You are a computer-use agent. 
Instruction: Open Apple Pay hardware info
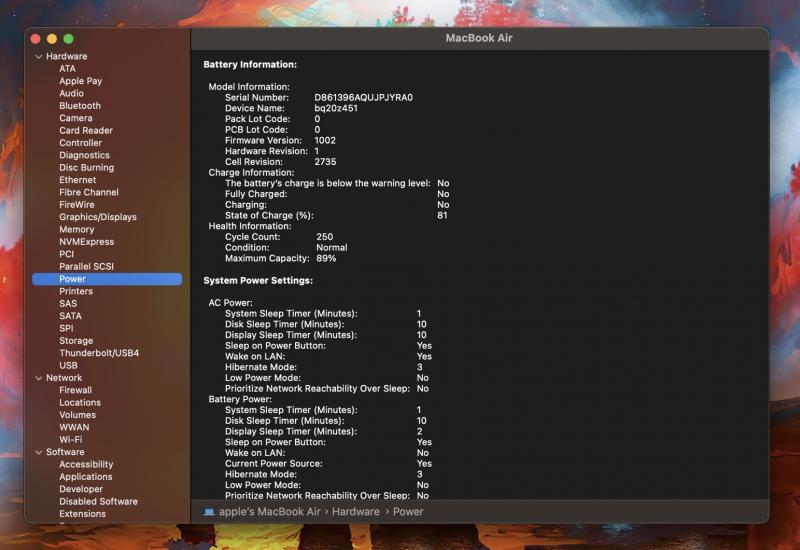(81, 81)
